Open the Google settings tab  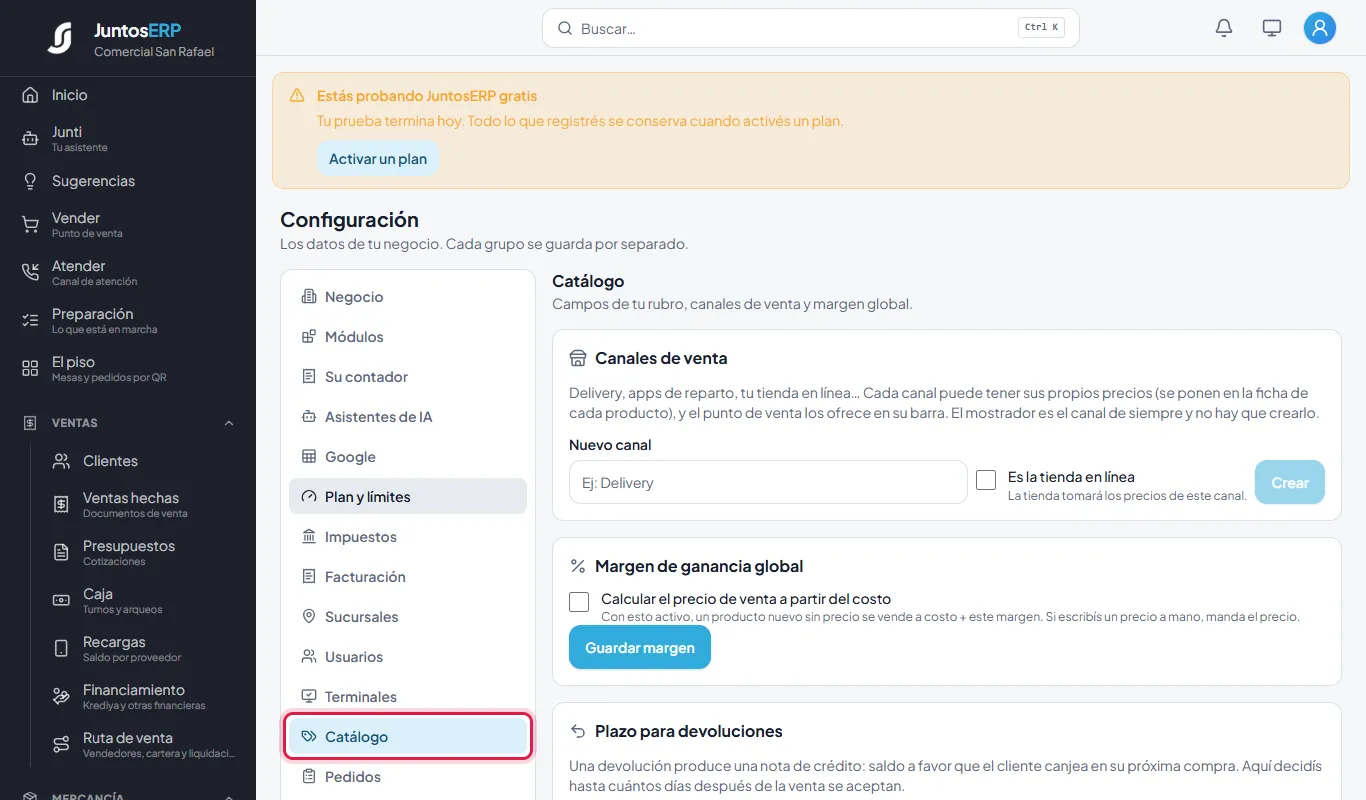click(408, 457)
